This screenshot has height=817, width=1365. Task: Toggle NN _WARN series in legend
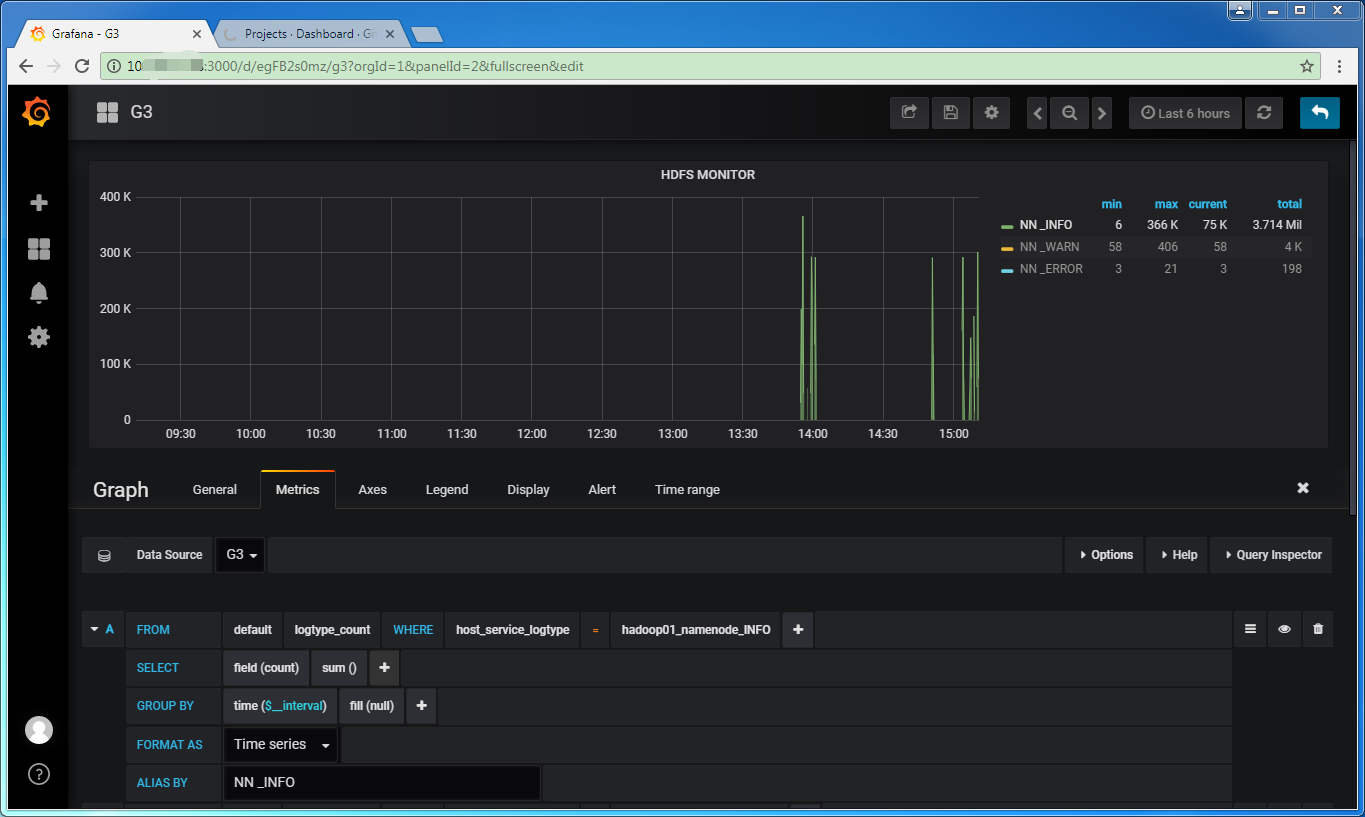click(1049, 247)
